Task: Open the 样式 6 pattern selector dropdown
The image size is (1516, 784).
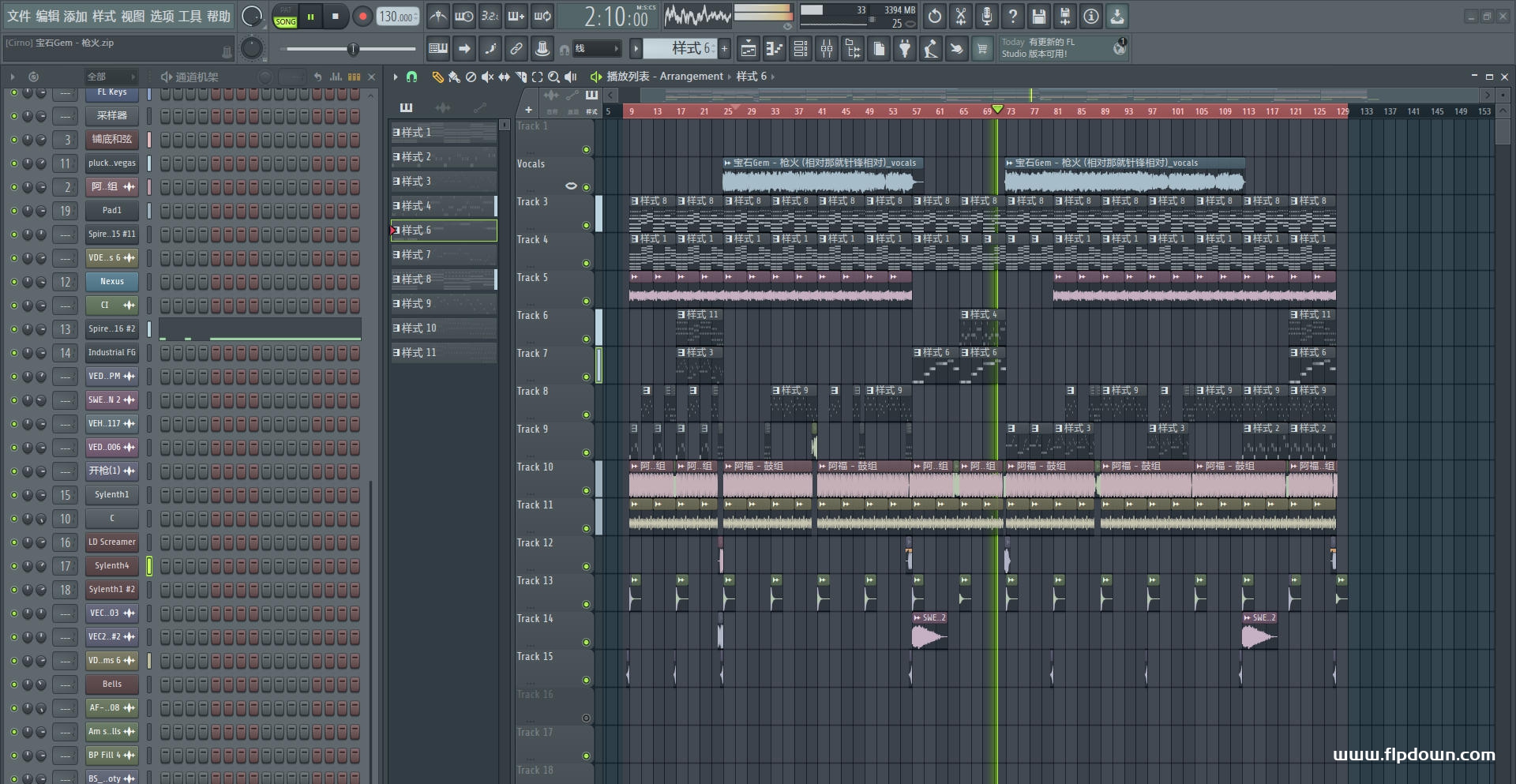Action: click(686, 49)
